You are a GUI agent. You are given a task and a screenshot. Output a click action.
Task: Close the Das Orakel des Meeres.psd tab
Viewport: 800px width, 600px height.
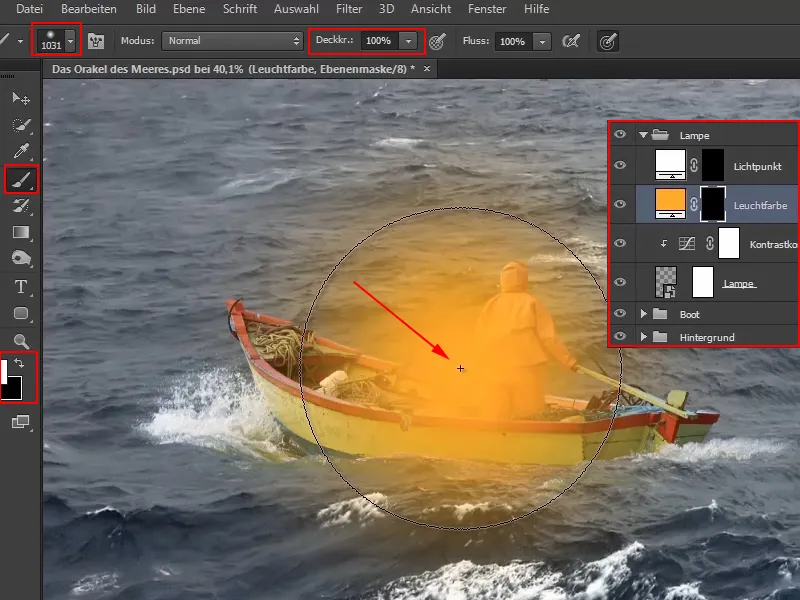427,68
